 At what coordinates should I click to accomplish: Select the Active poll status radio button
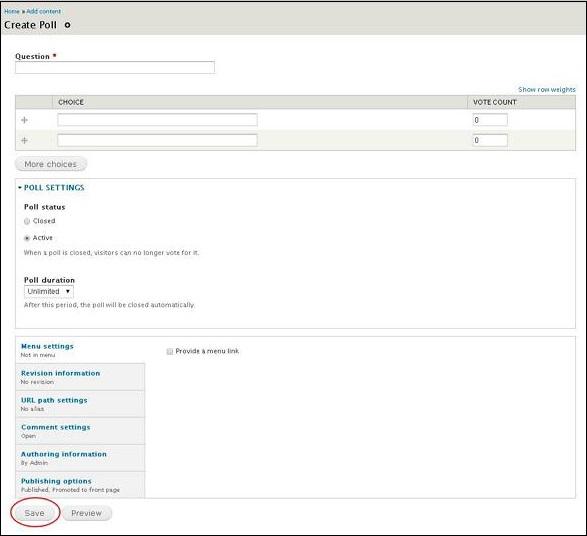click(27, 238)
